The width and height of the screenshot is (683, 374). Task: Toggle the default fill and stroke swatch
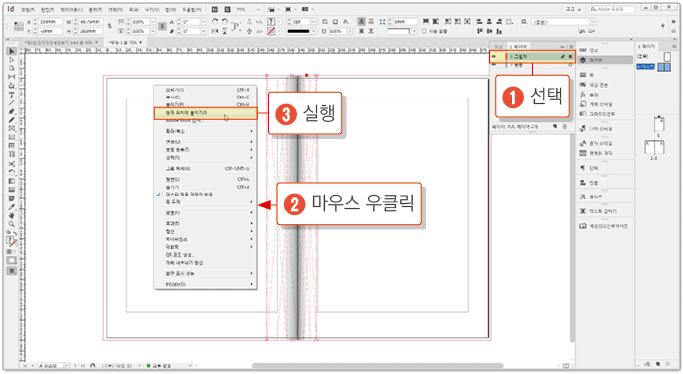pos(9,233)
